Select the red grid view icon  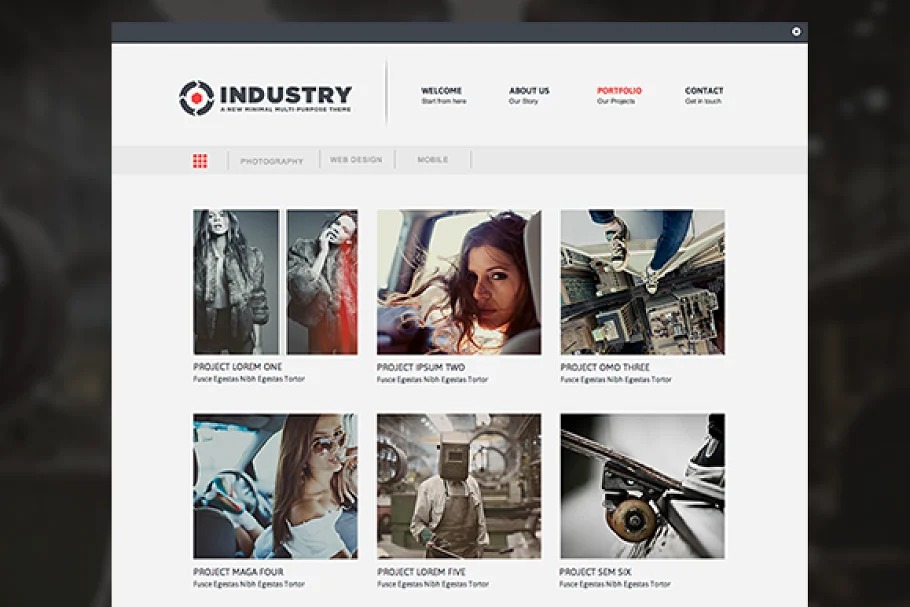click(200, 160)
